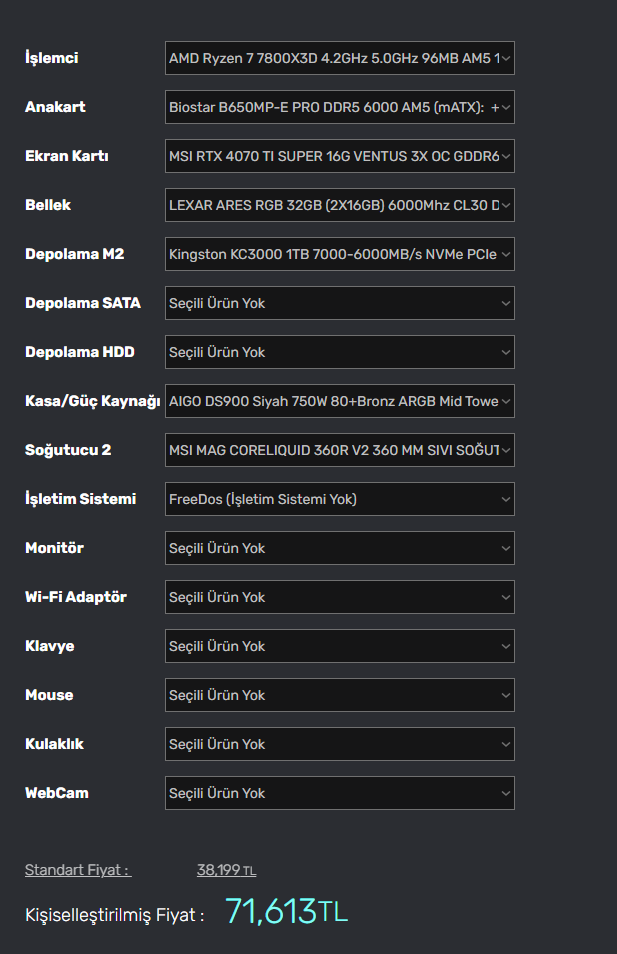Viewport: 617px width, 954px height.
Task: Open the Monitör dropdown
Action: [340, 548]
